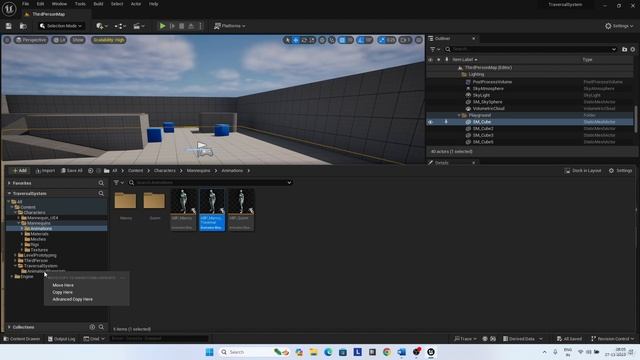Toggle grid snapping in viewport toolbar

(x=342, y=40)
